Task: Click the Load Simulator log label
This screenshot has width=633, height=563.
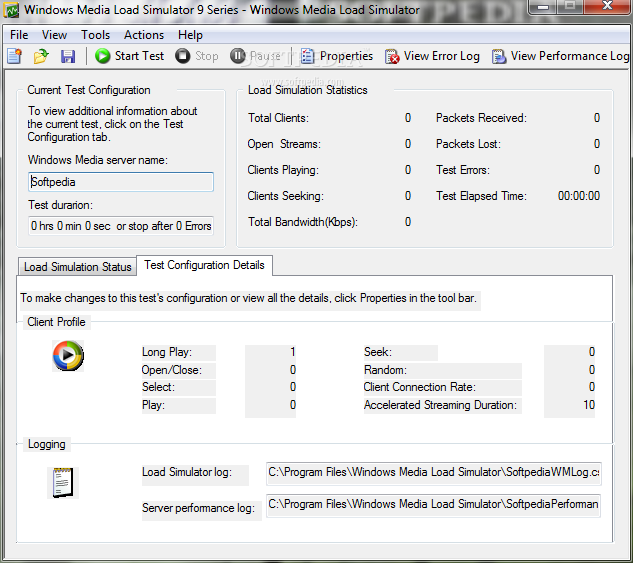Action: pyautogui.click(x=187, y=472)
